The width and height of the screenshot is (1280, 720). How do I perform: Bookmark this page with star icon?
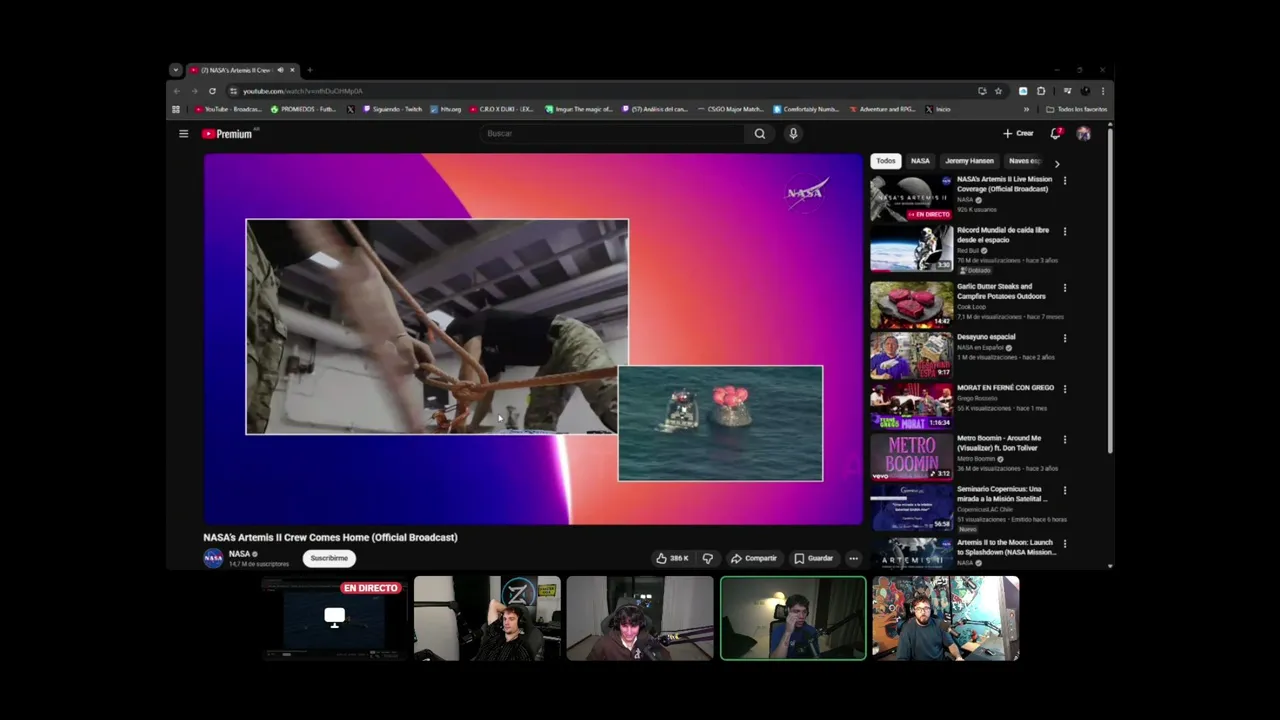point(998,91)
